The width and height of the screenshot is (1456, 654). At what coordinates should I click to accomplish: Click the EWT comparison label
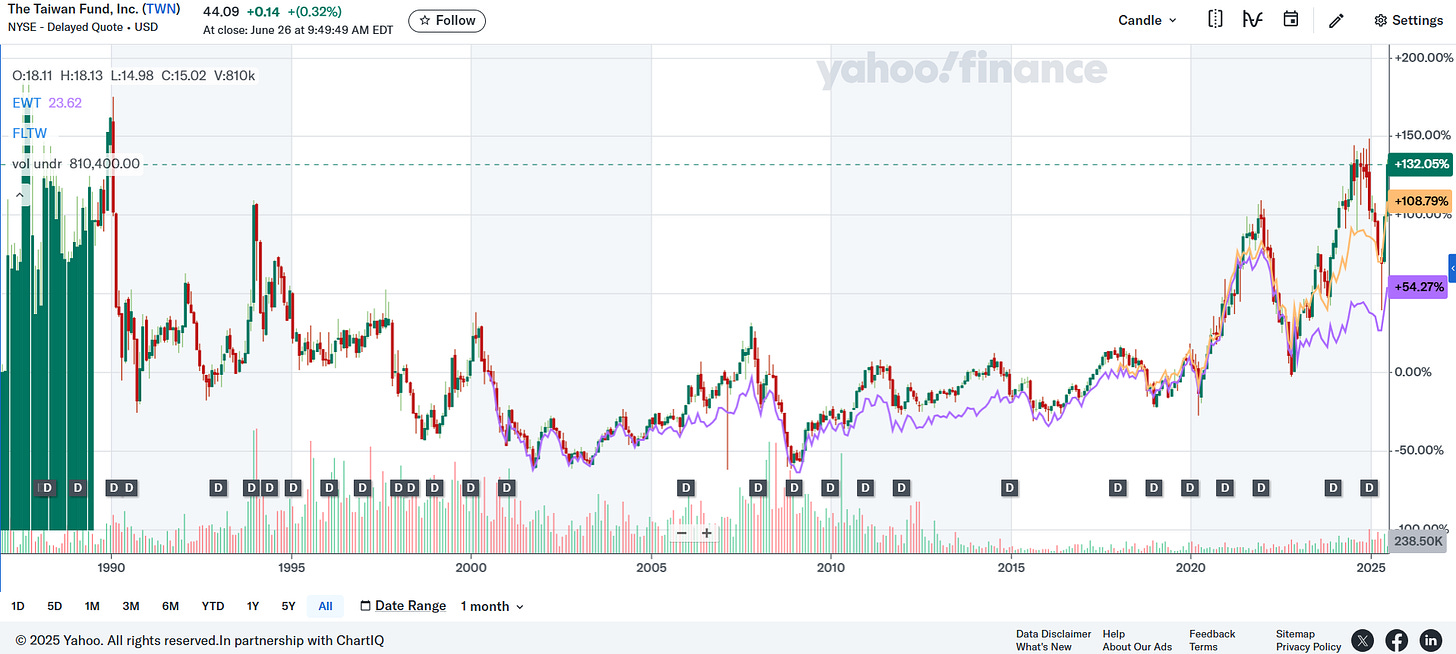pyautogui.click(x=26, y=102)
